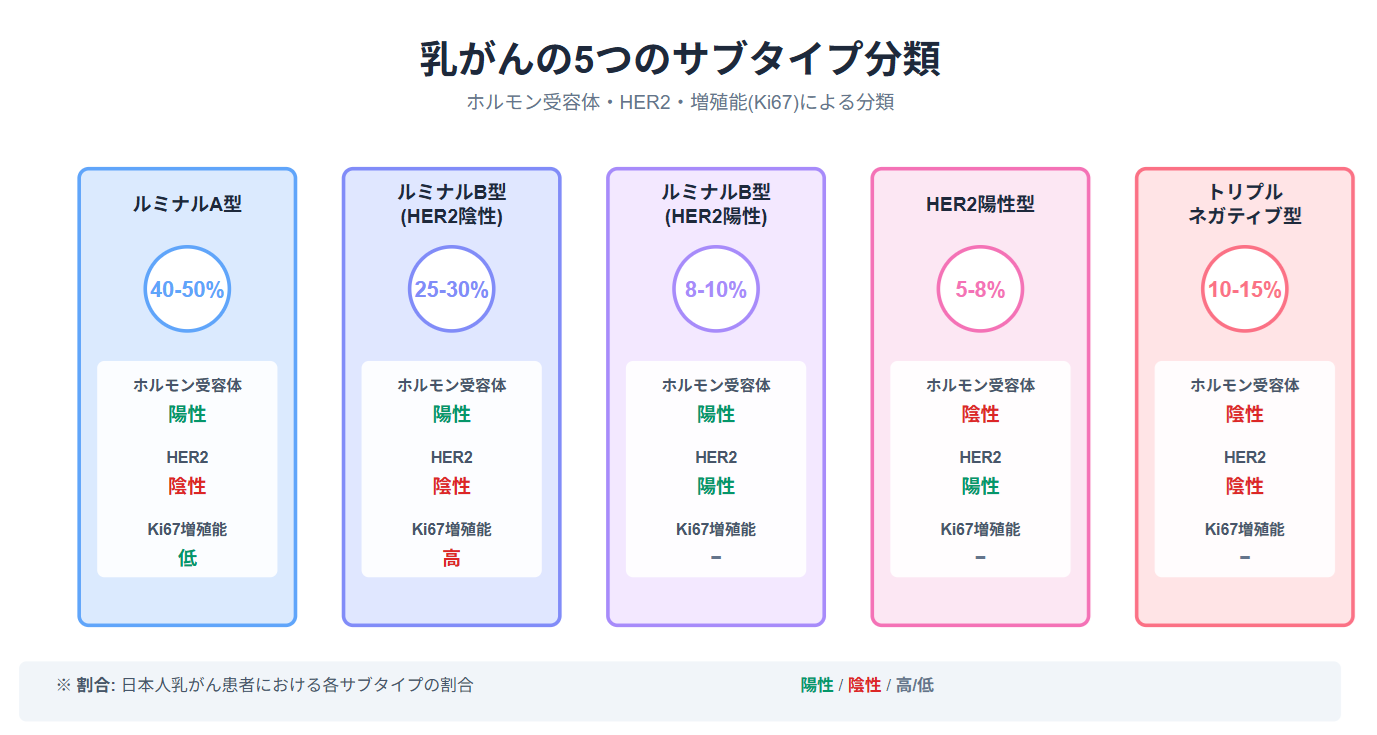The height and width of the screenshot is (735, 1377).
Task: Click green HER2 陽性 in HER2陽性型 card
Action: pyautogui.click(x=980, y=486)
